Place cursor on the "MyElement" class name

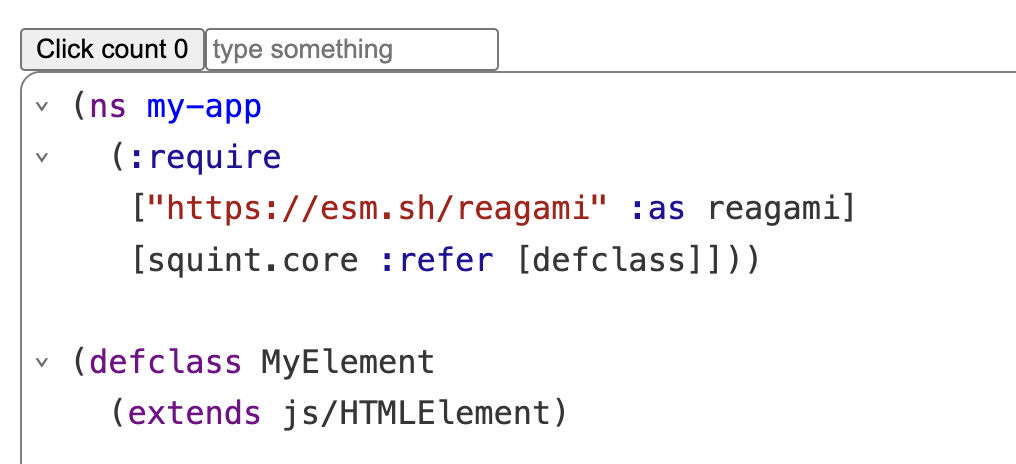point(348,362)
